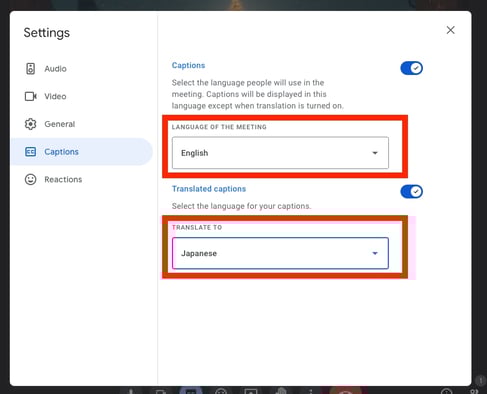Screen dimensions: 487x394
Task: Click the CC icon beside Captions
Action: (30, 152)
